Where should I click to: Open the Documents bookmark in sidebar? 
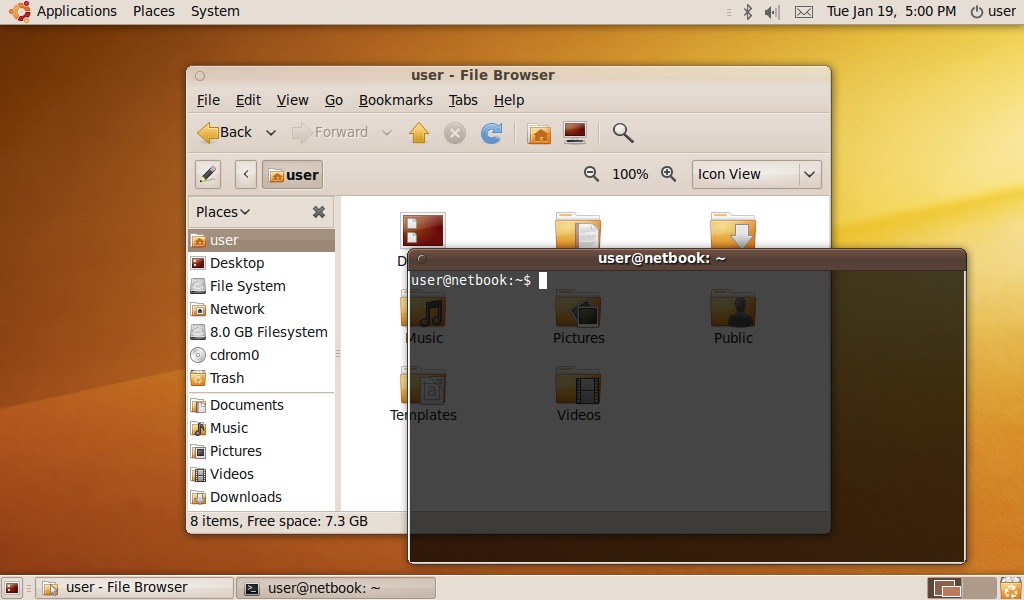pyautogui.click(x=261, y=405)
